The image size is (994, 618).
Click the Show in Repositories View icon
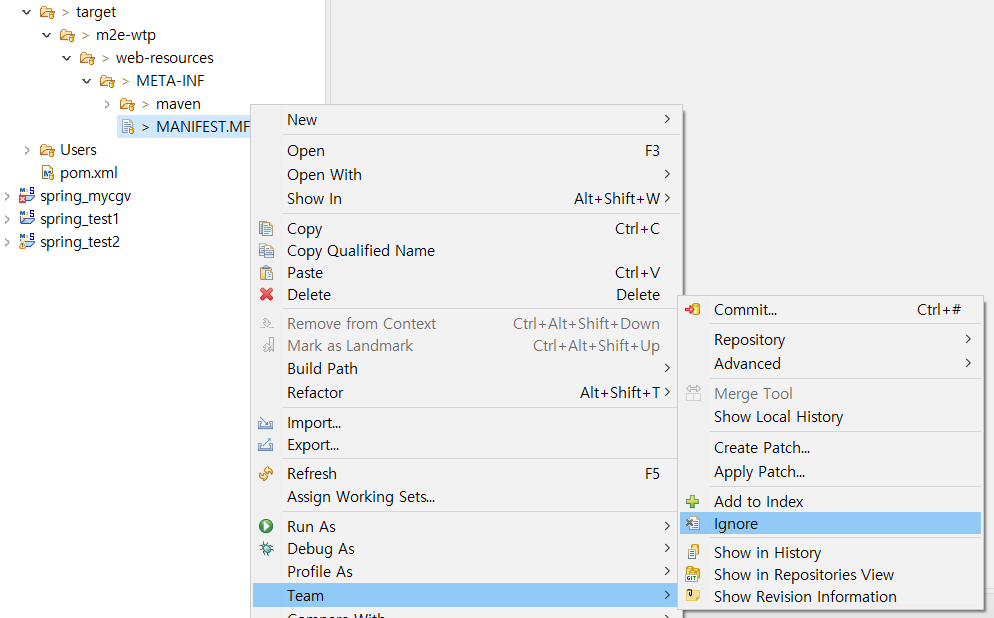(x=695, y=574)
